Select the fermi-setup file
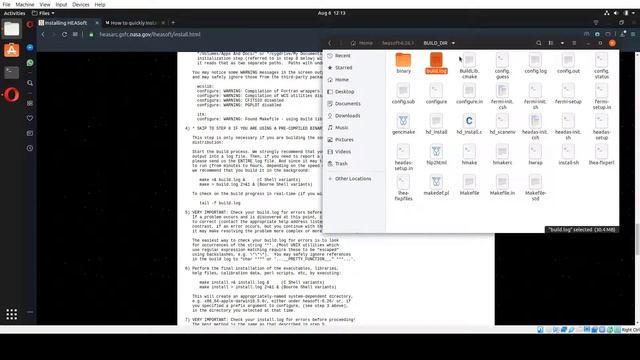Viewport: 640px width, 360px height. (568, 94)
